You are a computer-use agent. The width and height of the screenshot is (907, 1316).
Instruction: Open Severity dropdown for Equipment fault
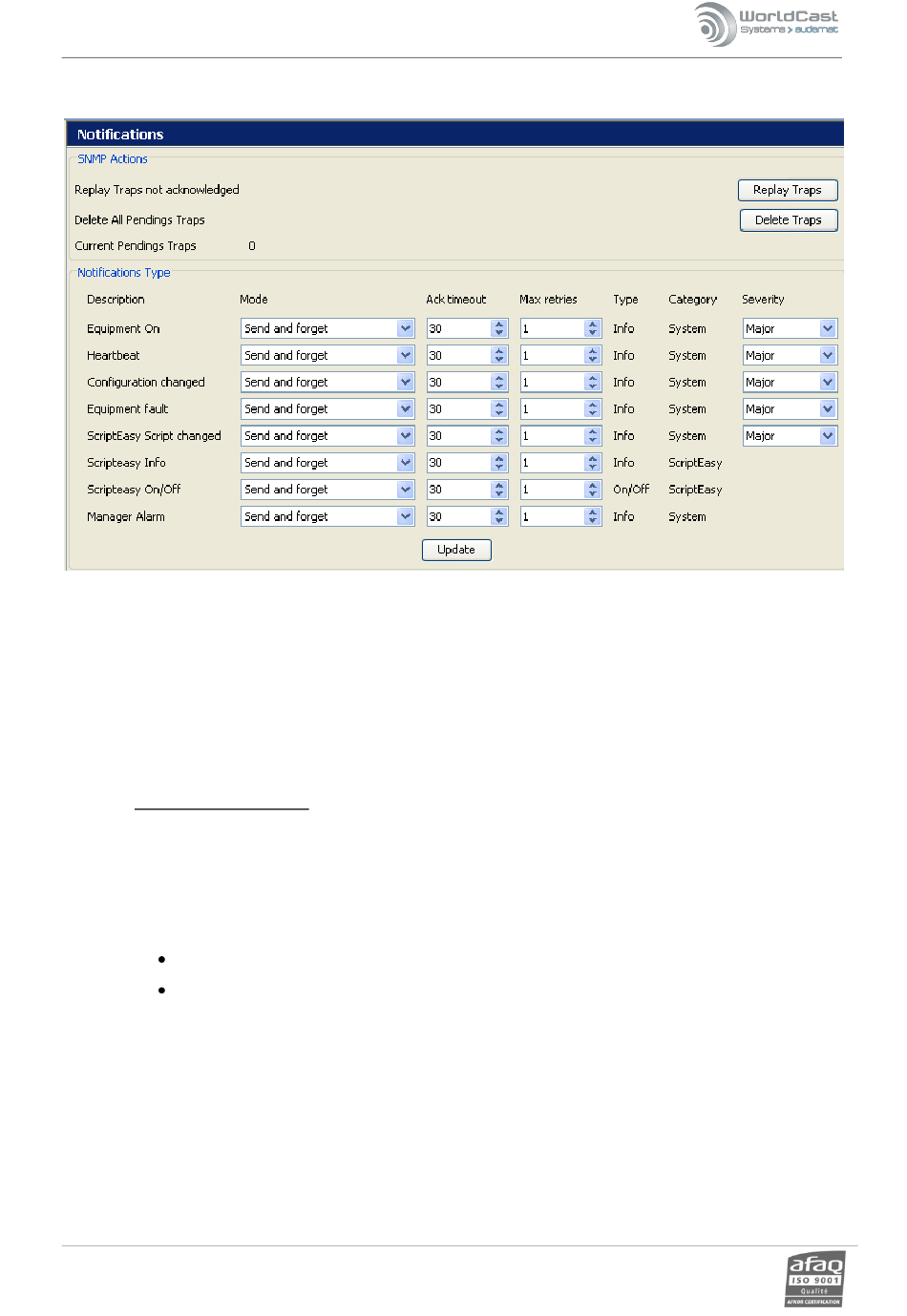point(790,408)
